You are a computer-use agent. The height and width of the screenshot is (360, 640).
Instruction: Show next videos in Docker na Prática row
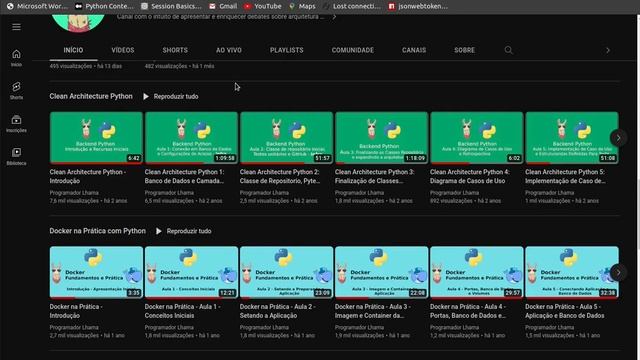618,273
